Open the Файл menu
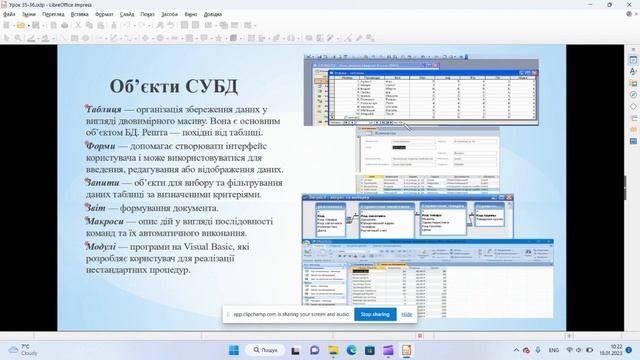 (x=9, y=14)
